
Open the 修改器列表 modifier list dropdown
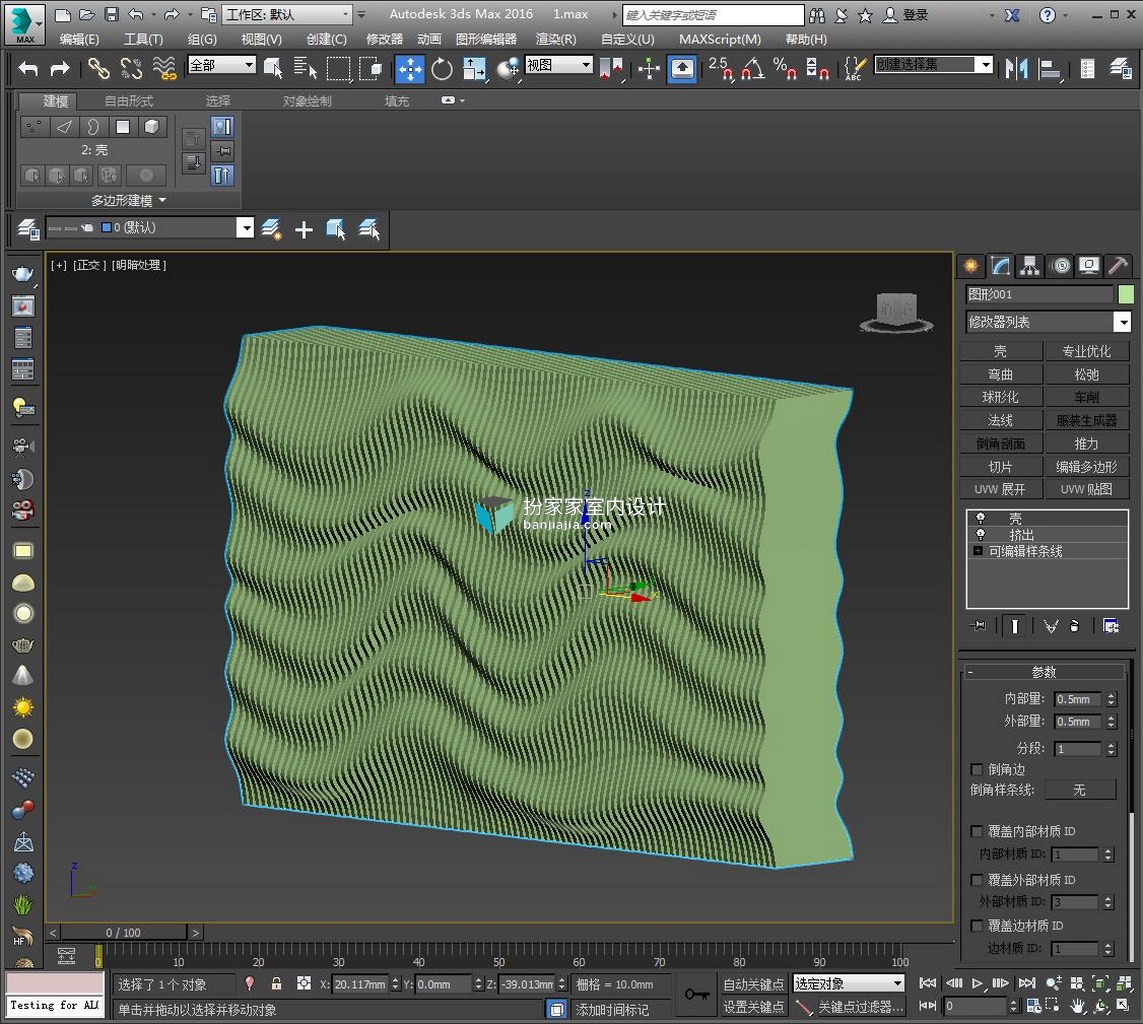click(x=1048, y=321)
